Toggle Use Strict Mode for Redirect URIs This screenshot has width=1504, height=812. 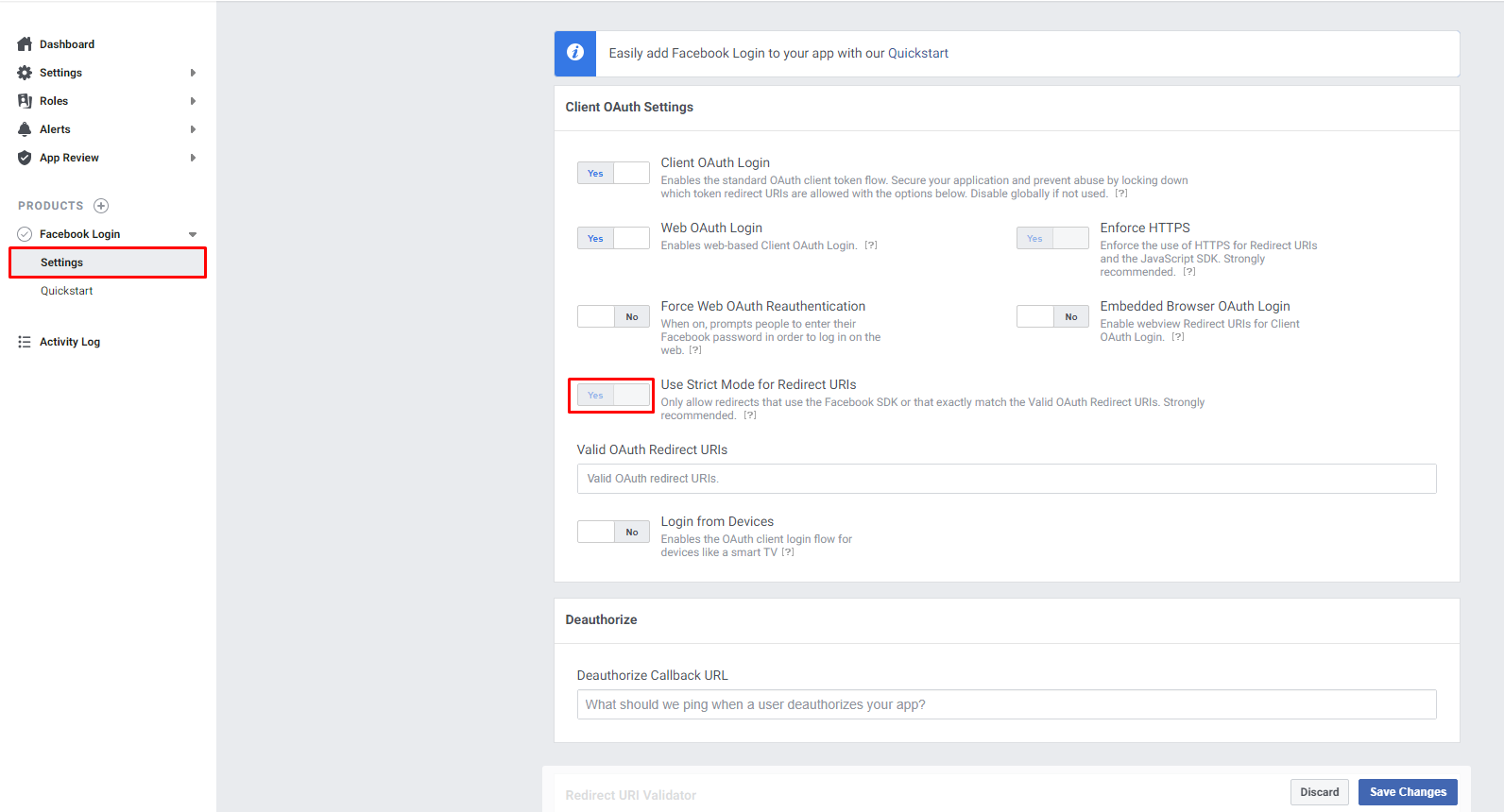613,395
